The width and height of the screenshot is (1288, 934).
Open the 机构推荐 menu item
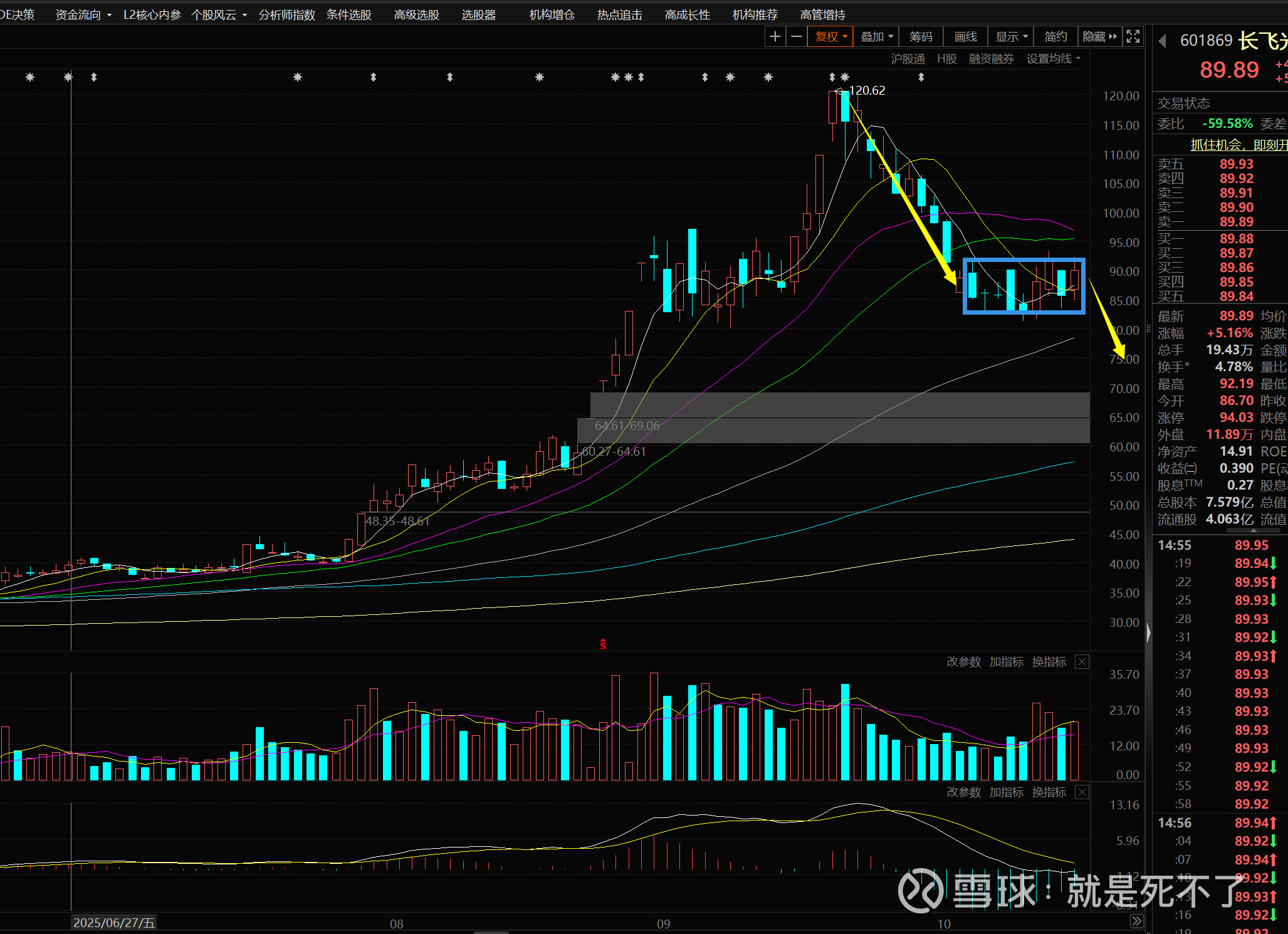pos(755,14)
